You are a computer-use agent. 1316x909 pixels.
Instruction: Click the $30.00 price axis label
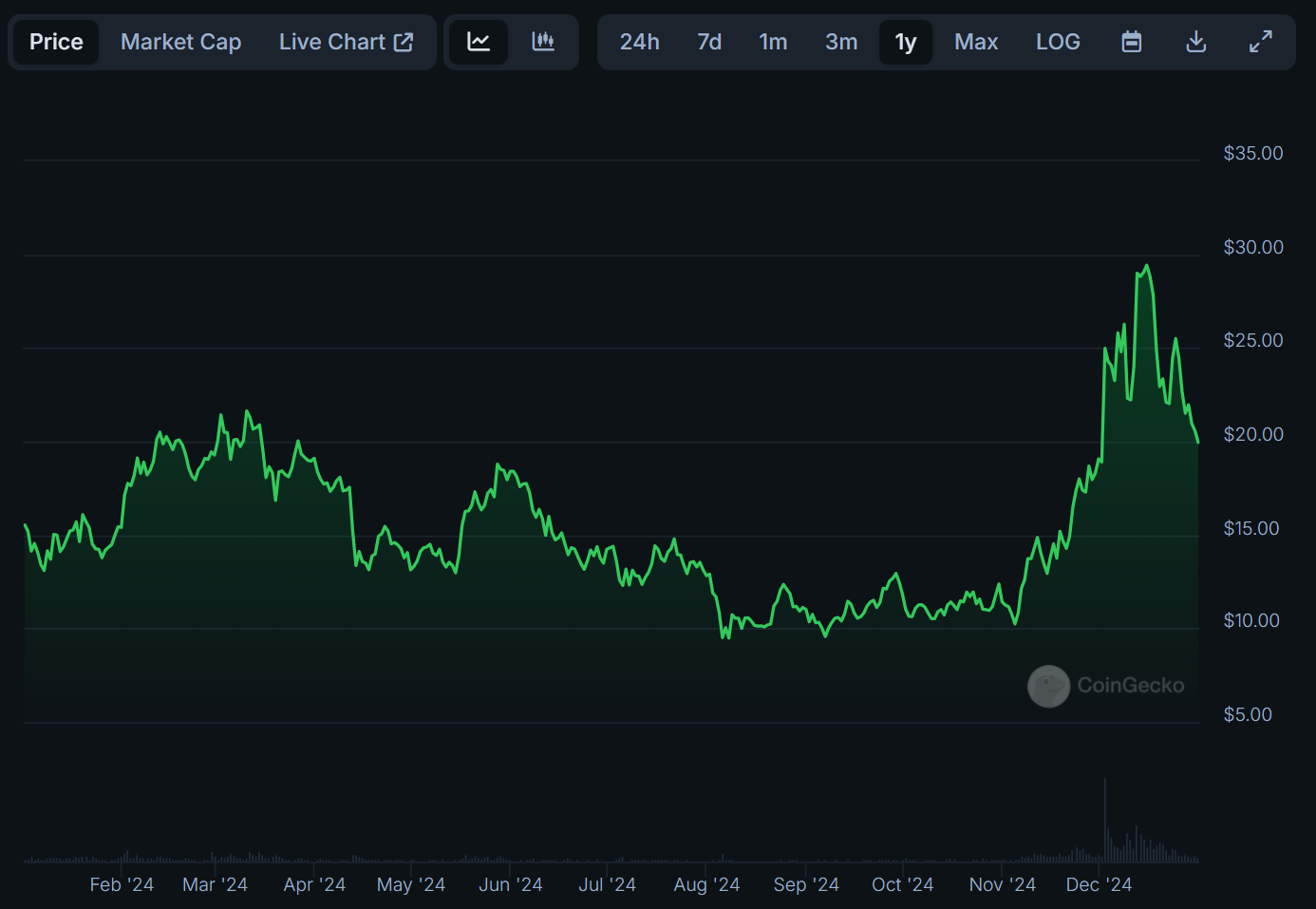click(1252, 247)
